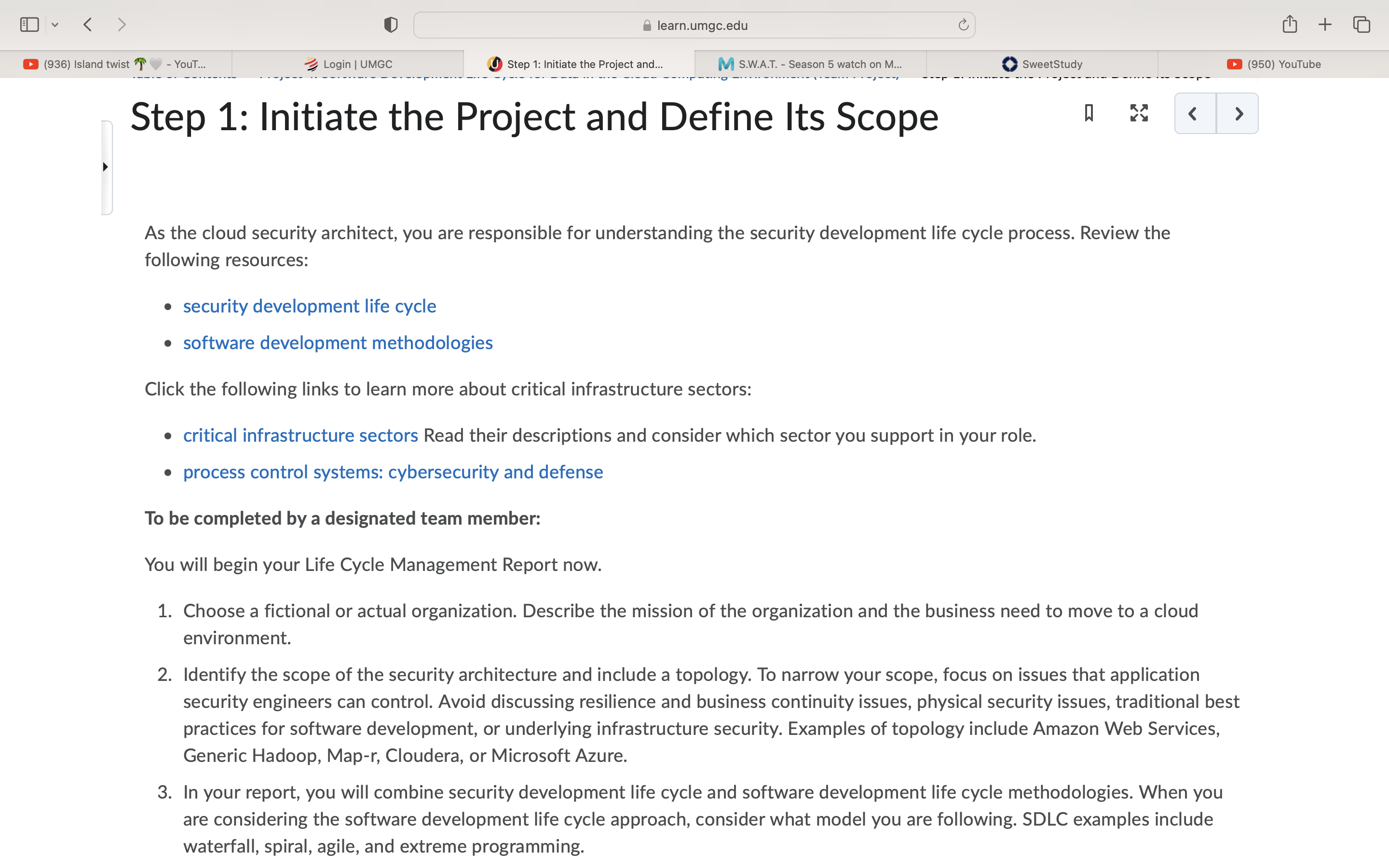The width and height of the screenshot is (1389, 868).
Task: Click the 'As the cloud security architect' paragraph
Action: point(657,246)
